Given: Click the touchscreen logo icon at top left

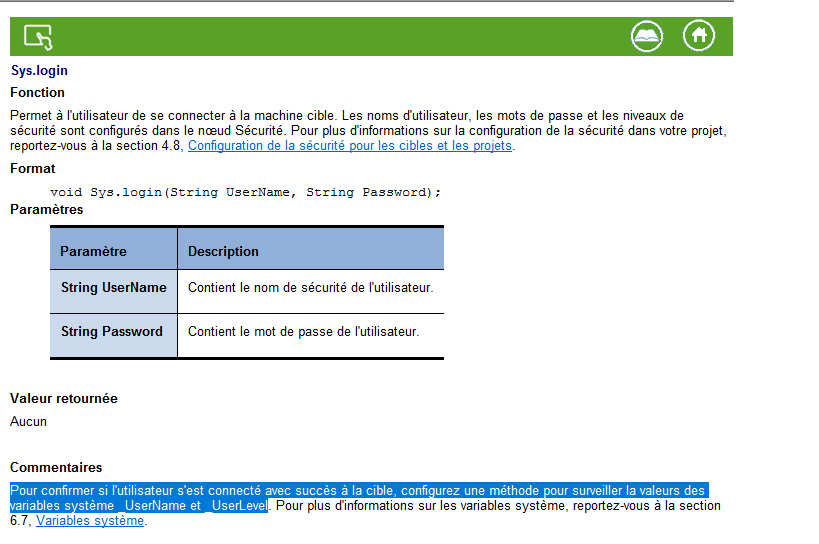Looking at the screenshot, I should (x=38, y=37).
